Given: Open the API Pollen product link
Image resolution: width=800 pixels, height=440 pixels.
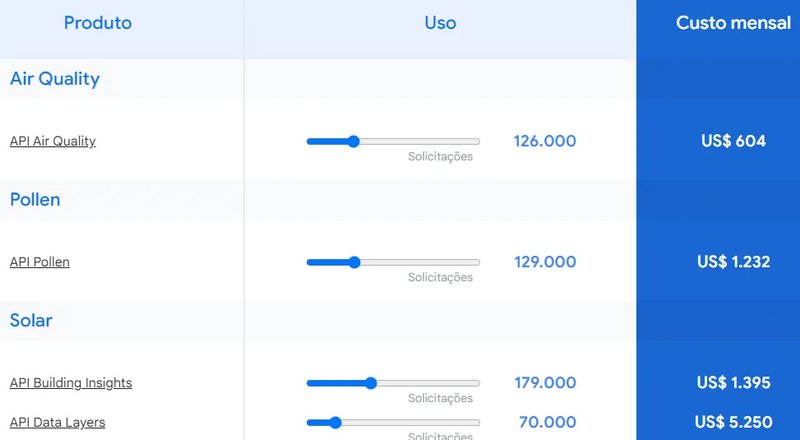Looking at the screenshot, I should 40,262.
